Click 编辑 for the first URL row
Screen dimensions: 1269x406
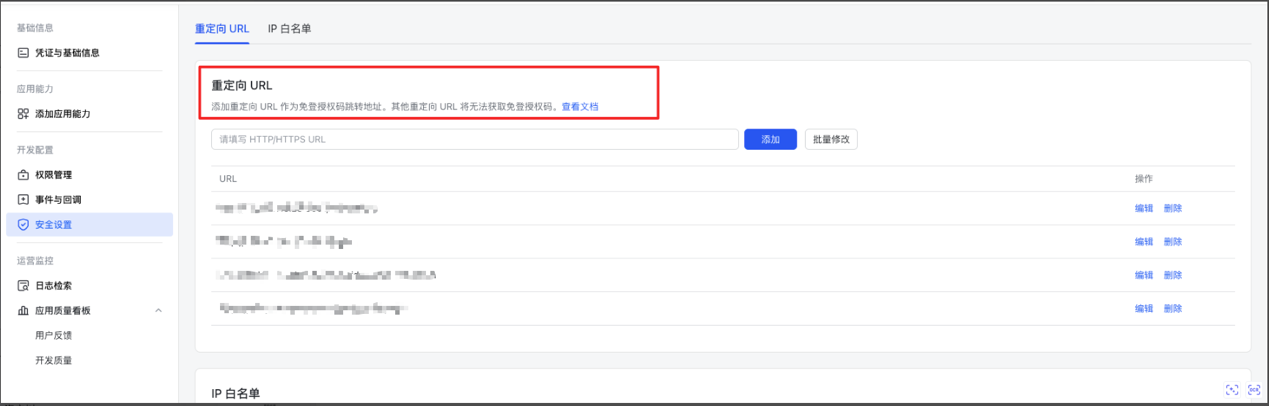pos(1144,208)
